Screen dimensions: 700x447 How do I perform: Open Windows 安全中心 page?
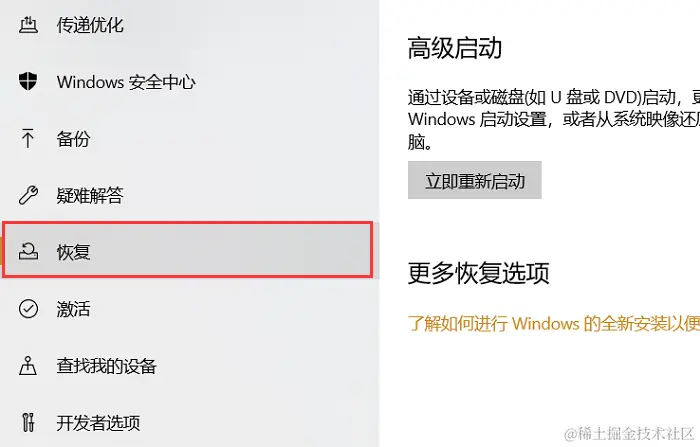126,82
